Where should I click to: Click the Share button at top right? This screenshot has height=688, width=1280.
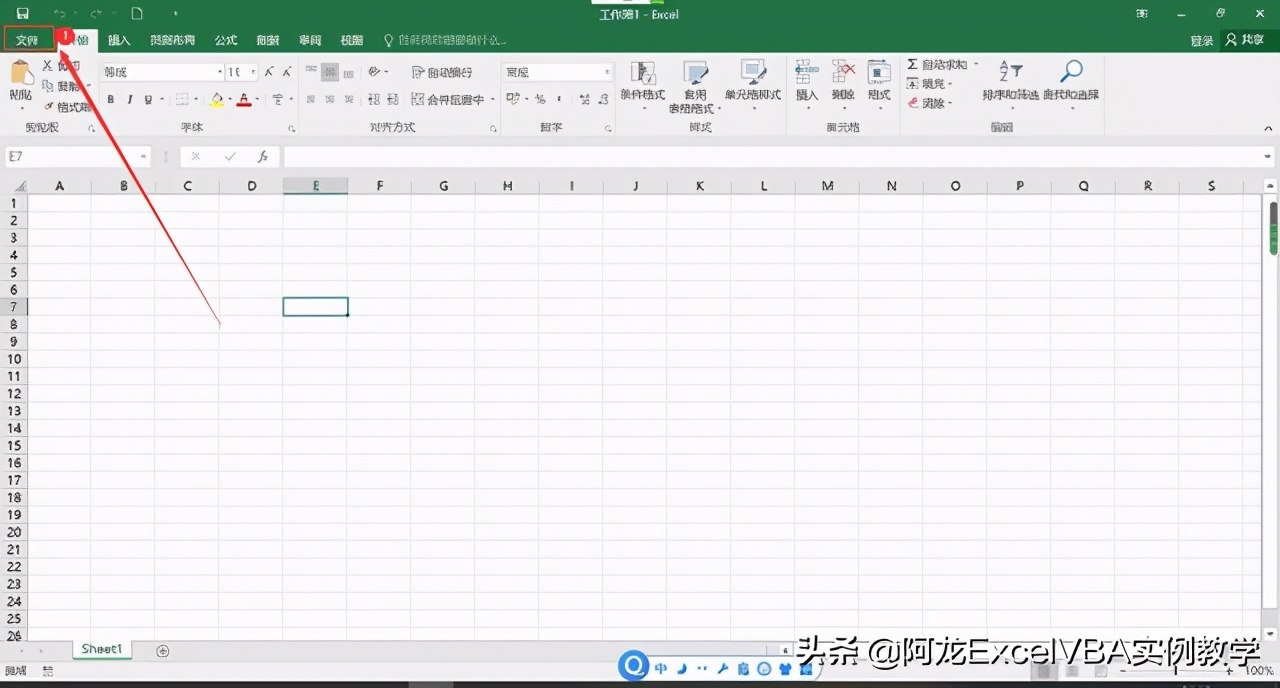pos(1245,40)
